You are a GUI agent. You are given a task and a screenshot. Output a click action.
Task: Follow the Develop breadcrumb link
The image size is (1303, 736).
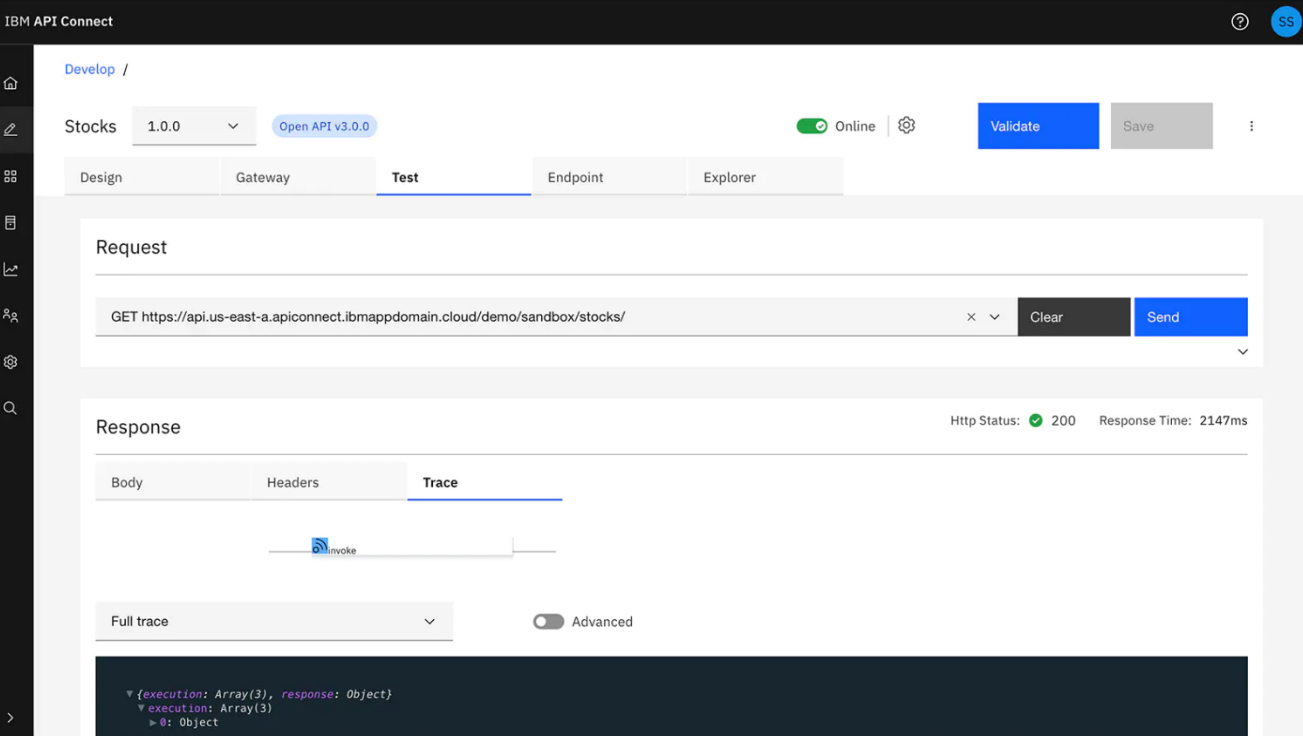(90, 69)
